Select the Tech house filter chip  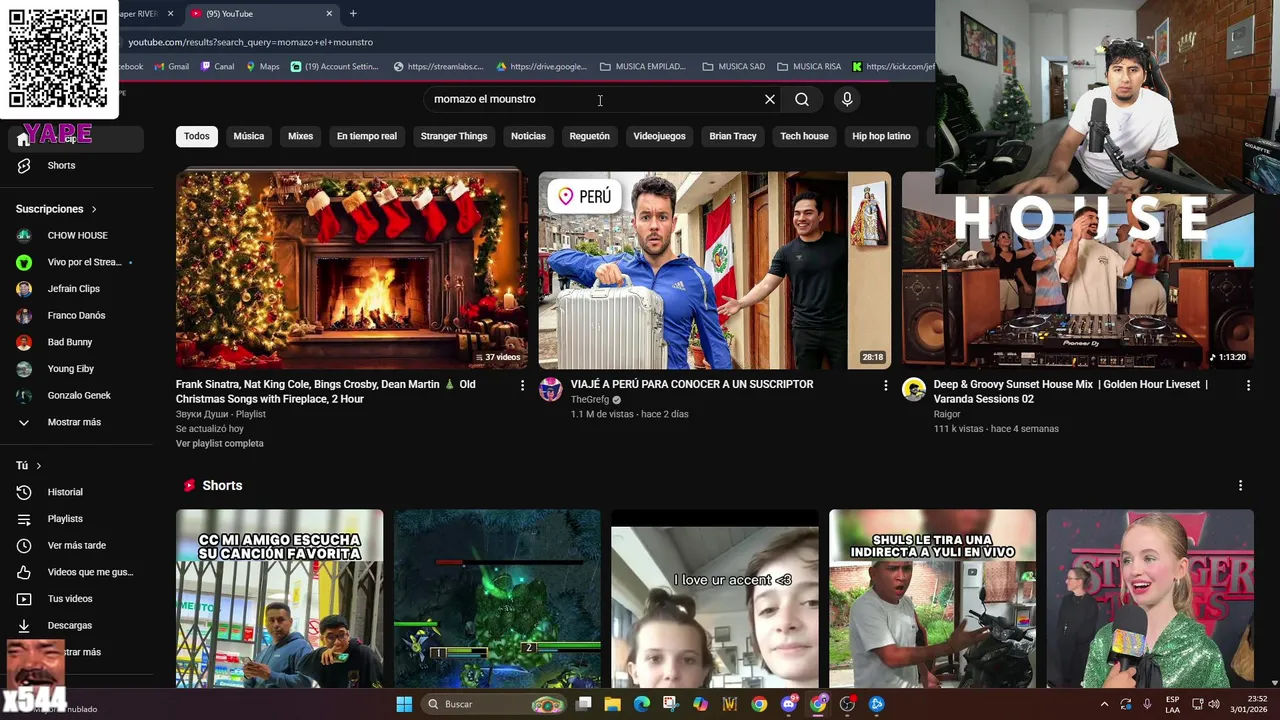pos(804,136)
